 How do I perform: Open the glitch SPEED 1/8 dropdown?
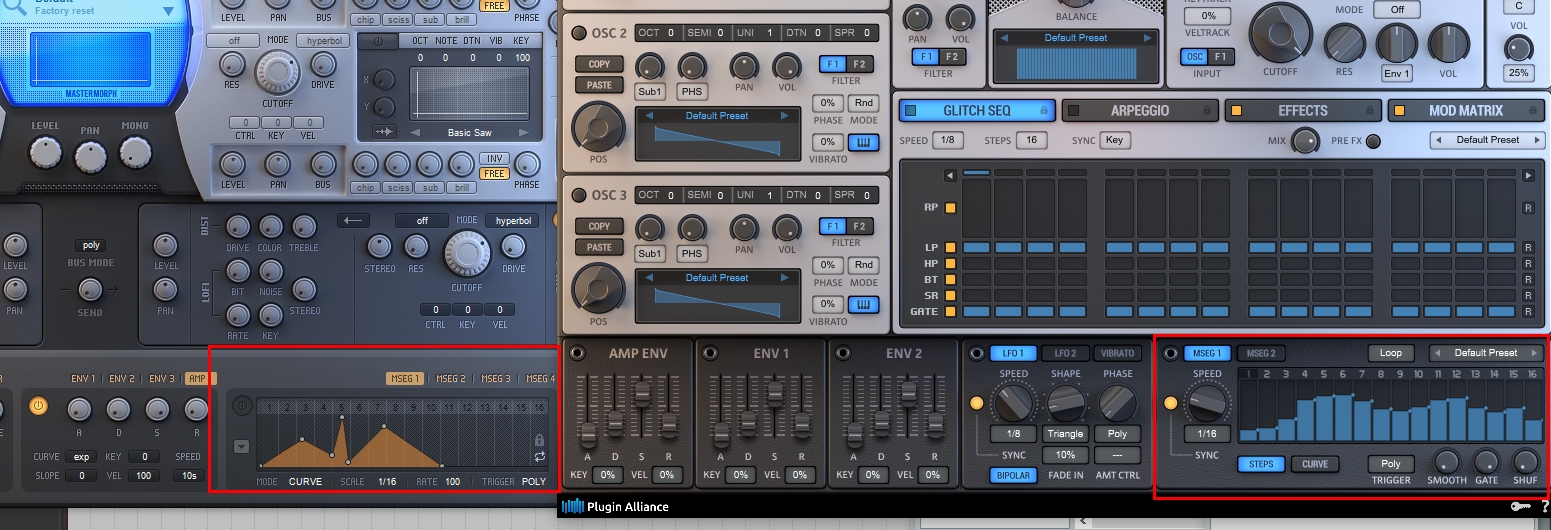coord(948,141)
